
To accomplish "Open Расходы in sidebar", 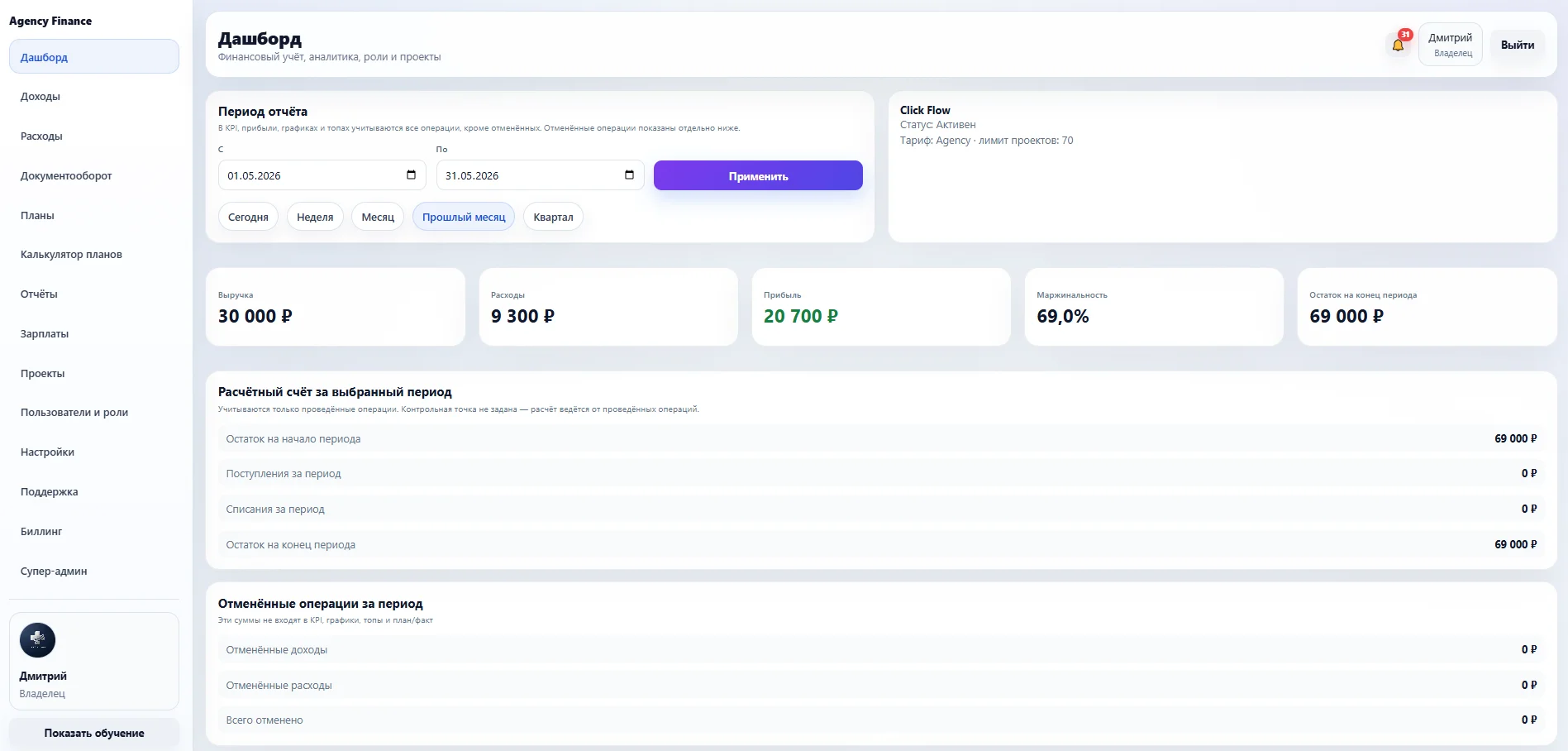I will click(94, 136).
